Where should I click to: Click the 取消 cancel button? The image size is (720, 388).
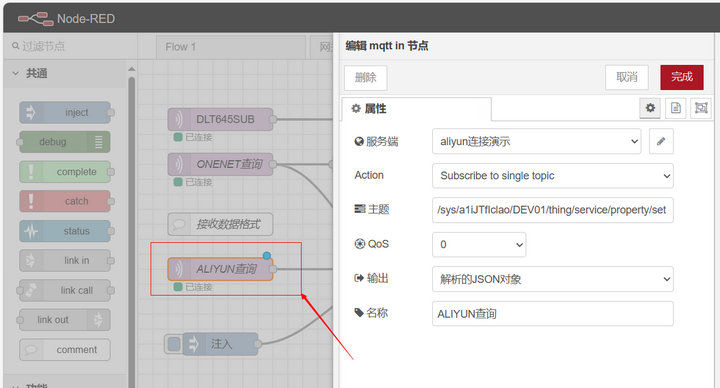pos(627,77)
